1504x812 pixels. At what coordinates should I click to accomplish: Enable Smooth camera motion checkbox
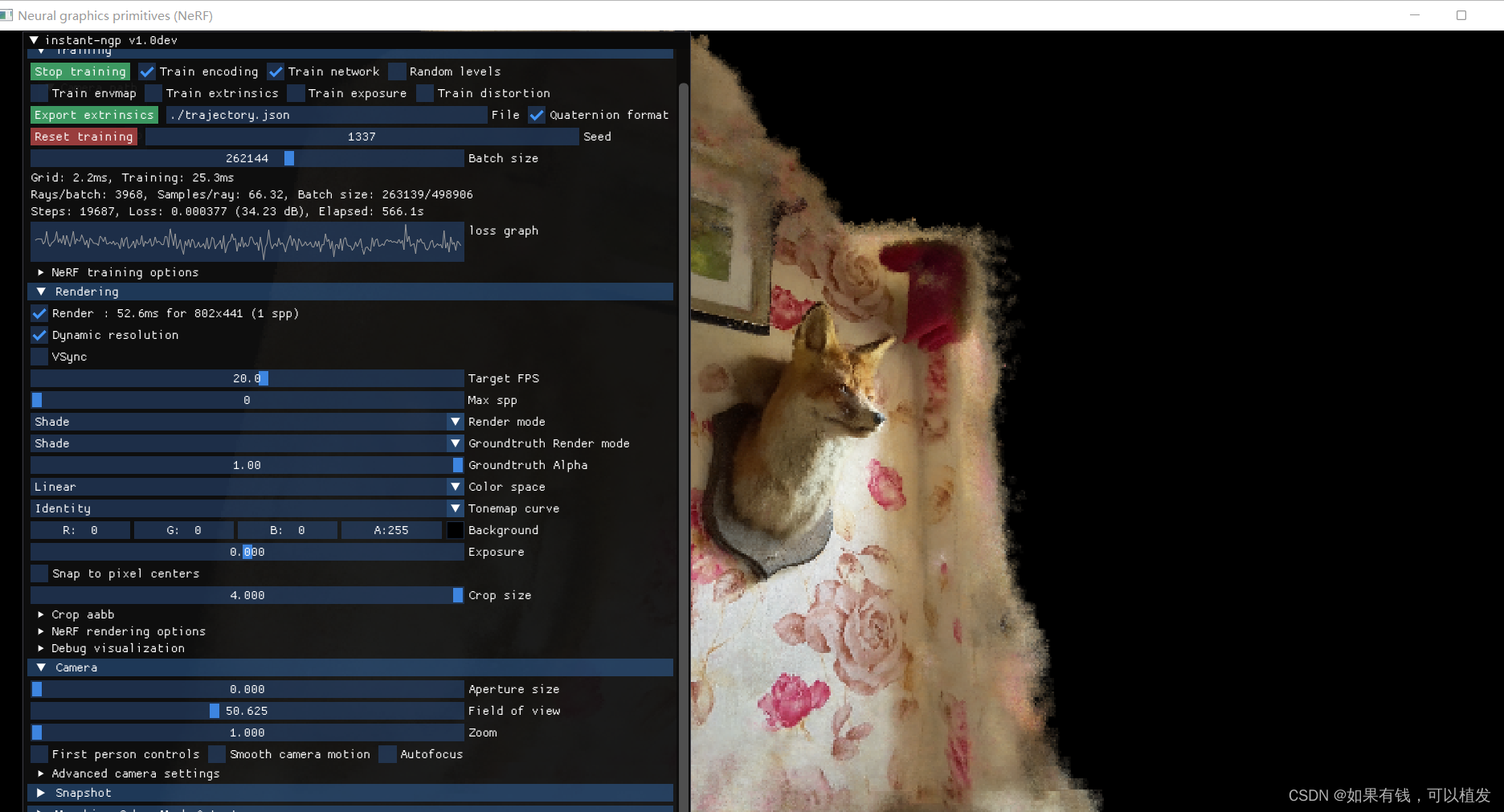click(217, 754)
